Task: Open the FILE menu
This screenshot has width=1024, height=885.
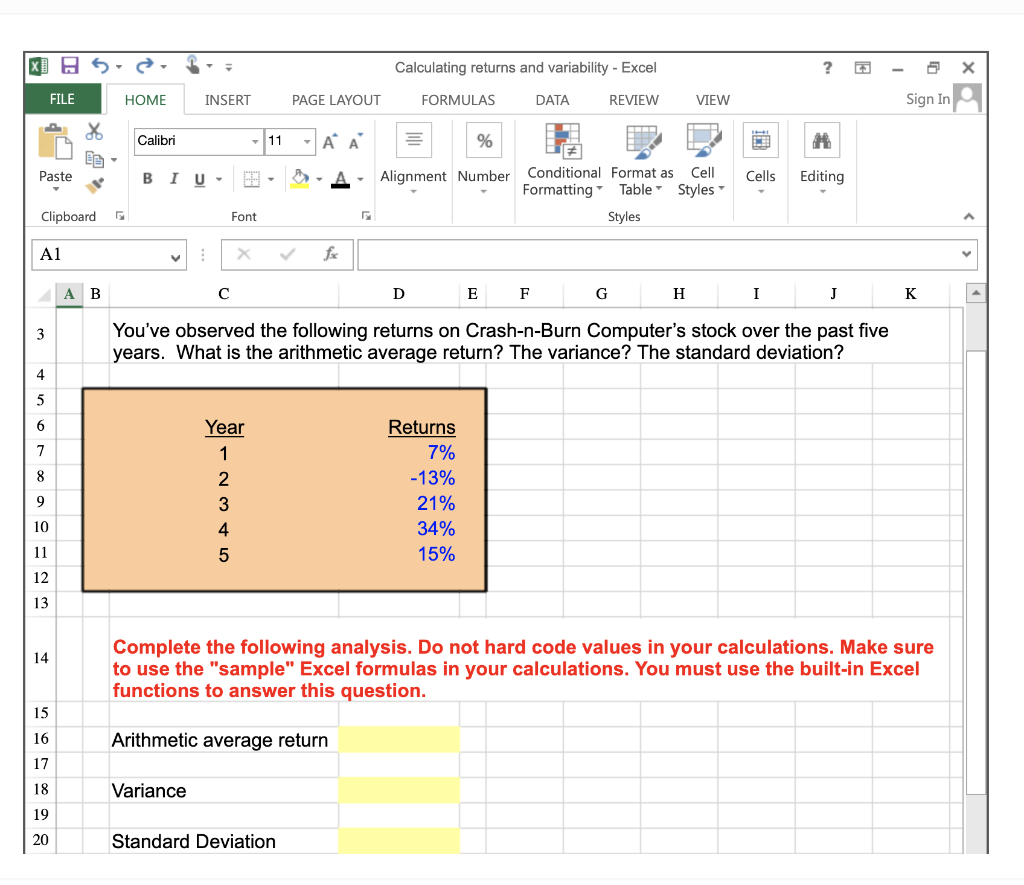Action: tap(62, 99)
